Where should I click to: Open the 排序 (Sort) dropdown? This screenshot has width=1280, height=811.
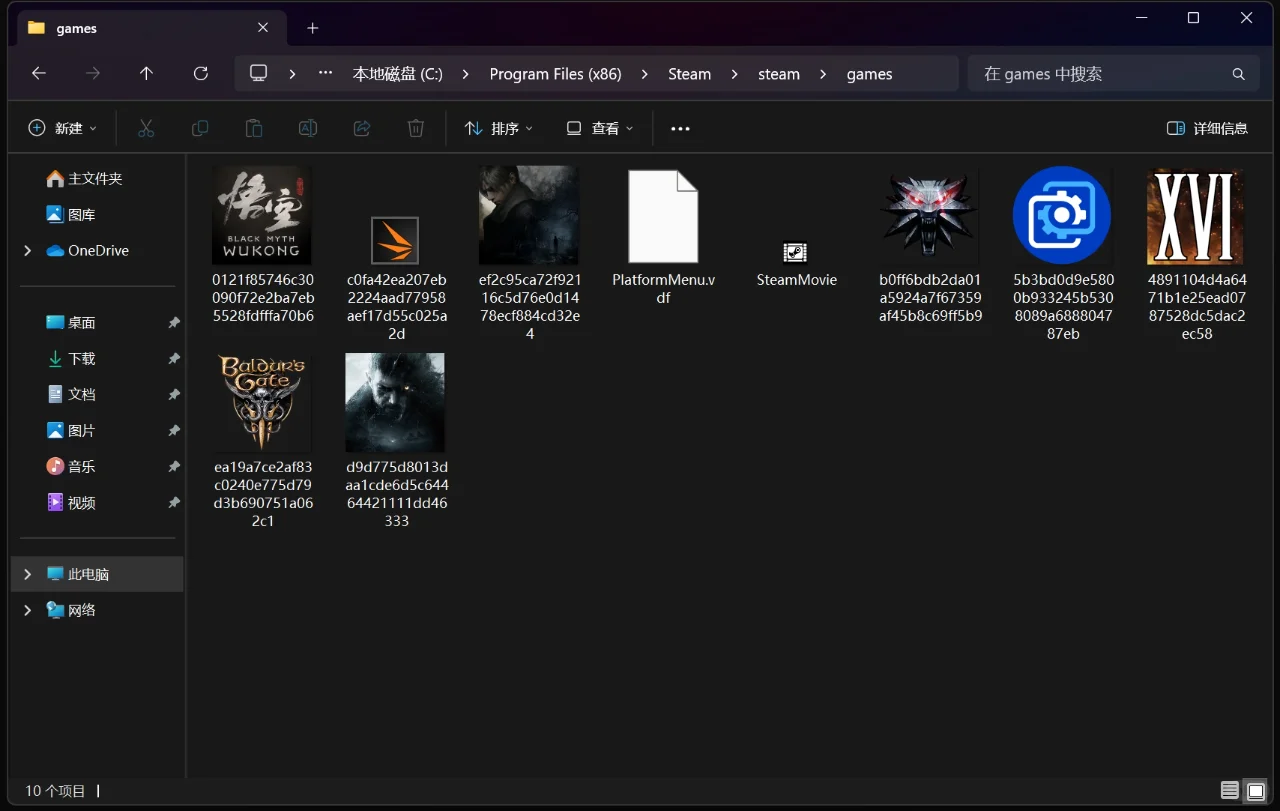[498, 128]
